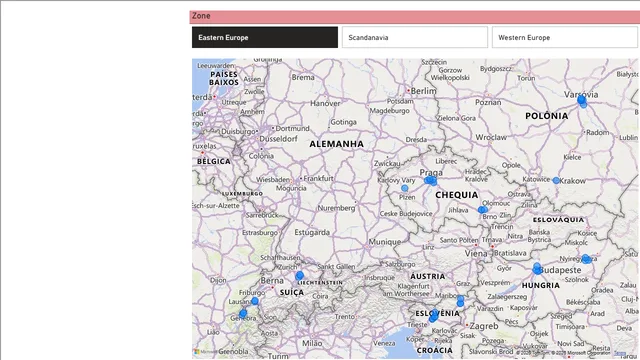
Task: Click the PAÍSES BAIXOS label
Action: (224, 78)
